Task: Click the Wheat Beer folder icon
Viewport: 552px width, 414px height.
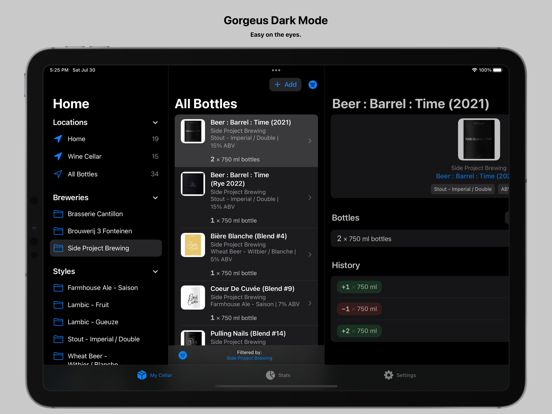Action: click(58, 356)
